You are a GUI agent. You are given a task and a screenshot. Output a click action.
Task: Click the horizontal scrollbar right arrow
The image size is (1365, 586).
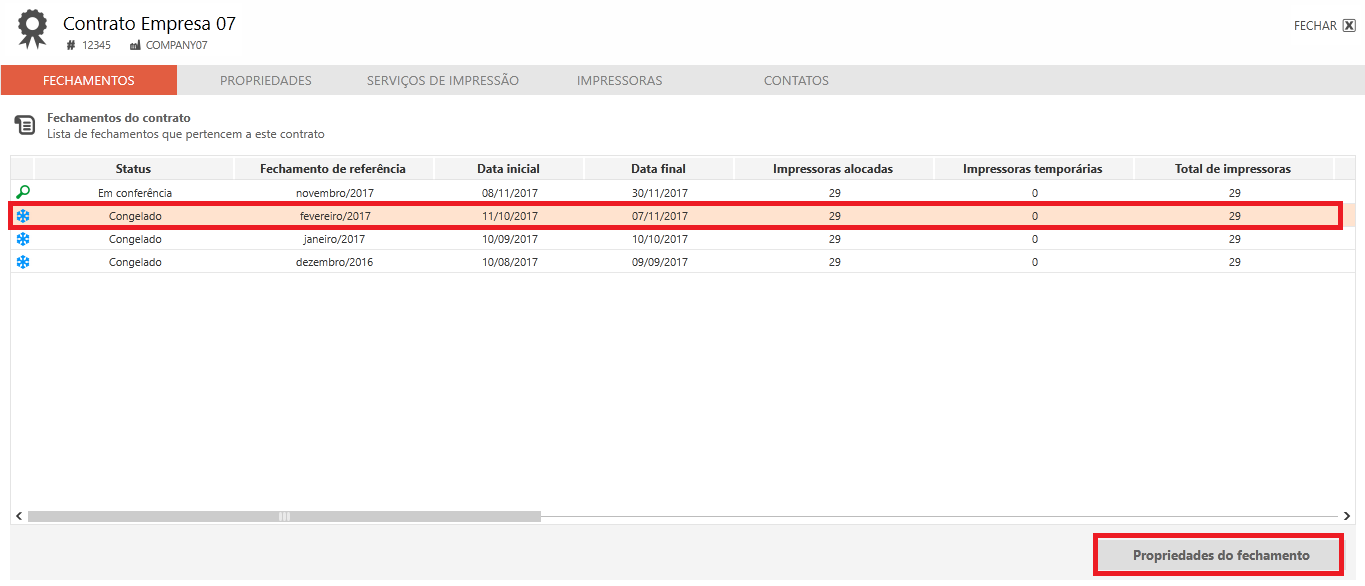click(x=1347, y=516)
